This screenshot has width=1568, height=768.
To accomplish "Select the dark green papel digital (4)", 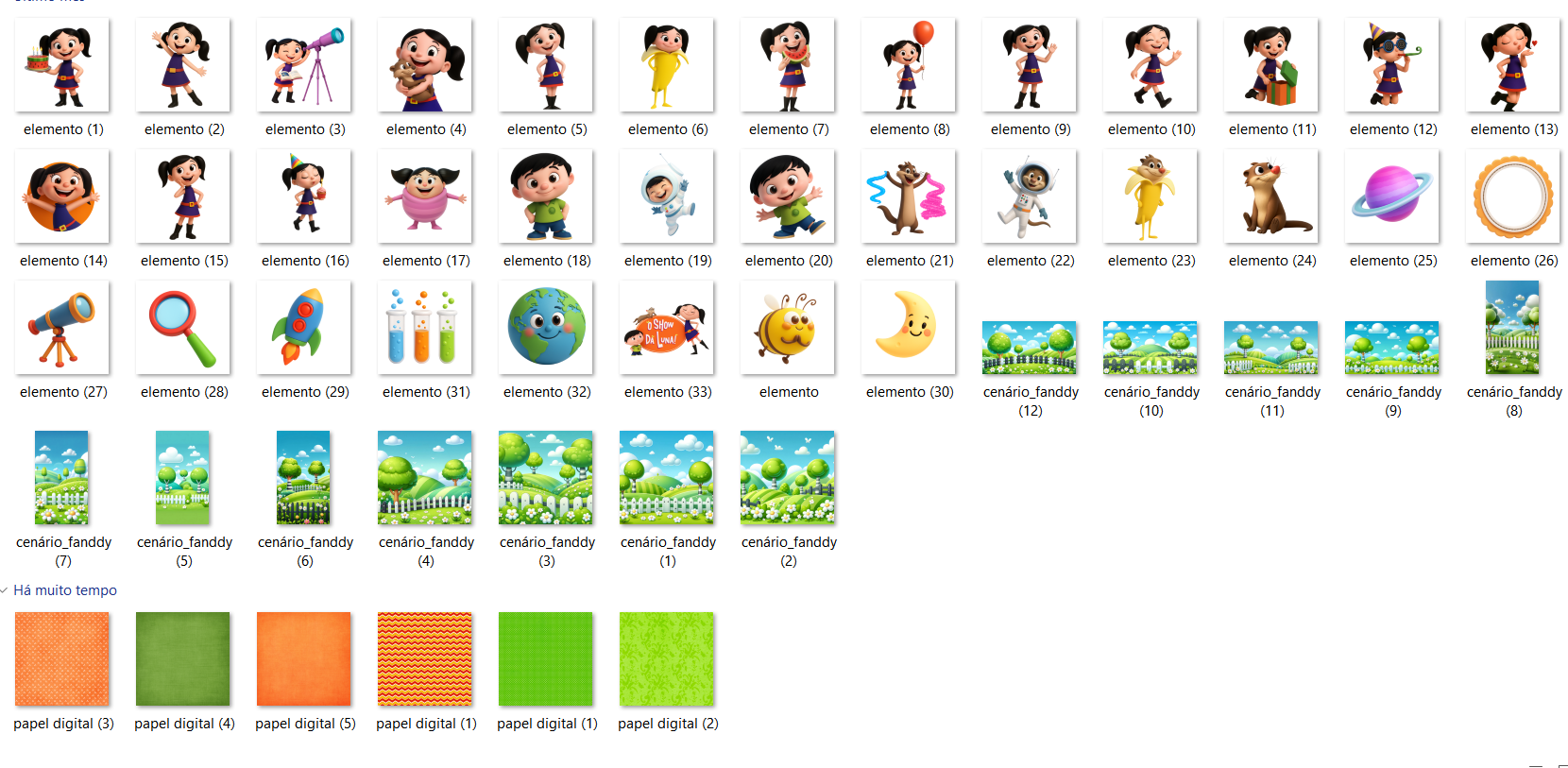I will [x=183, y=658].
